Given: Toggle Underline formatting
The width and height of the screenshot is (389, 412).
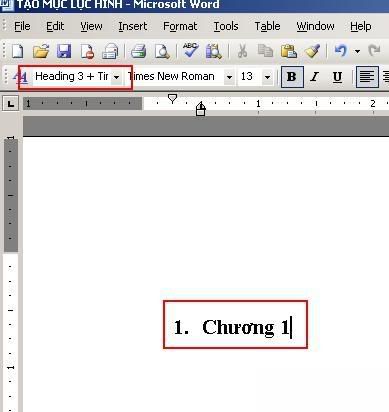Looking at the screenshot, I should (337, 77).
